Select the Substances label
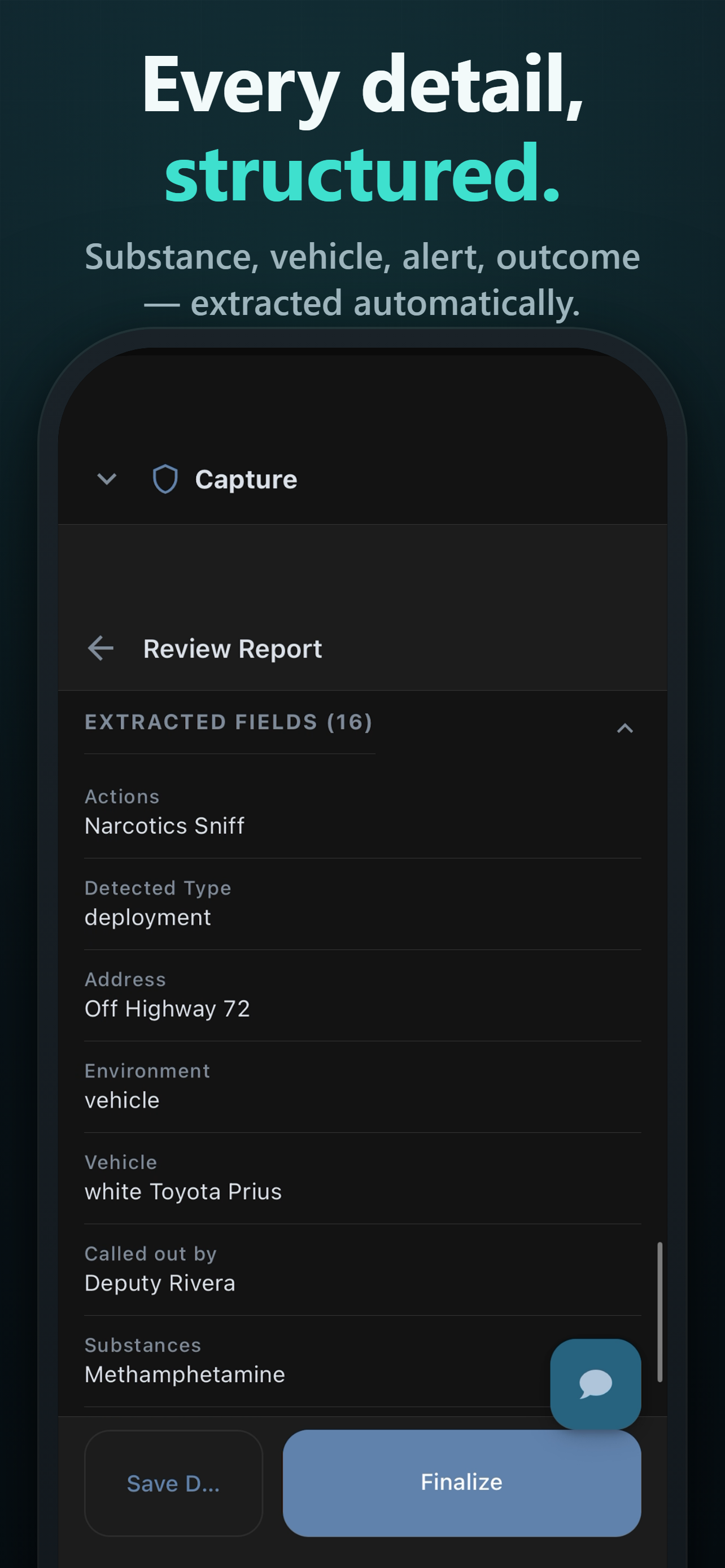 click(143, 1344)
